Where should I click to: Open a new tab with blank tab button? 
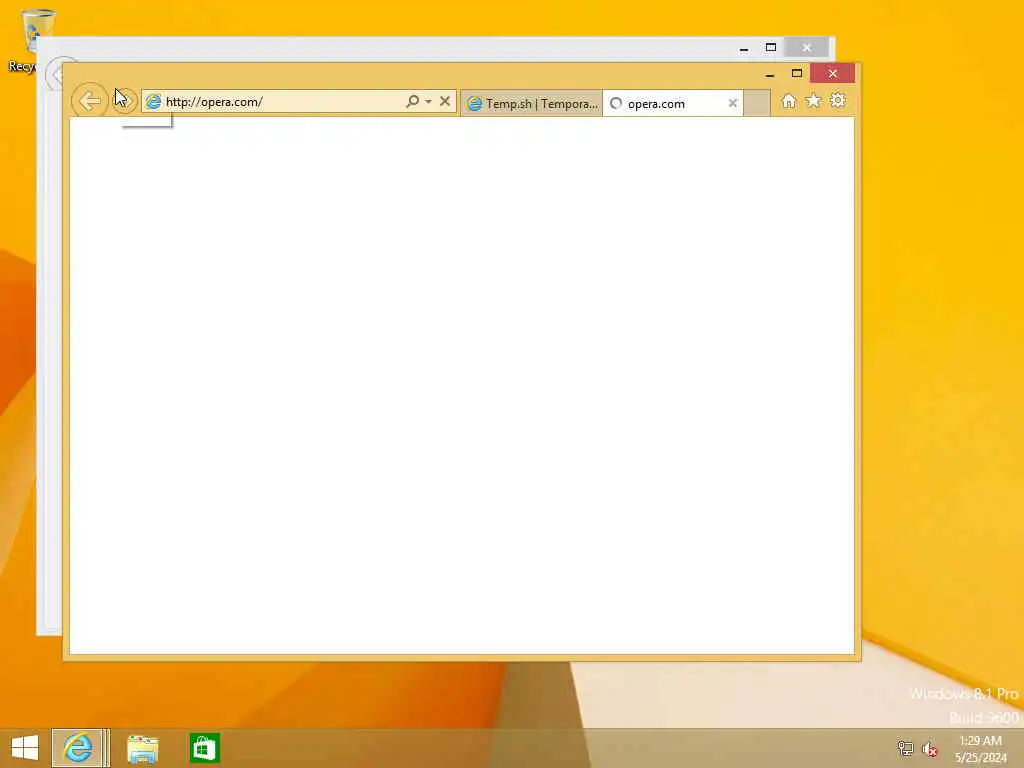757,103
